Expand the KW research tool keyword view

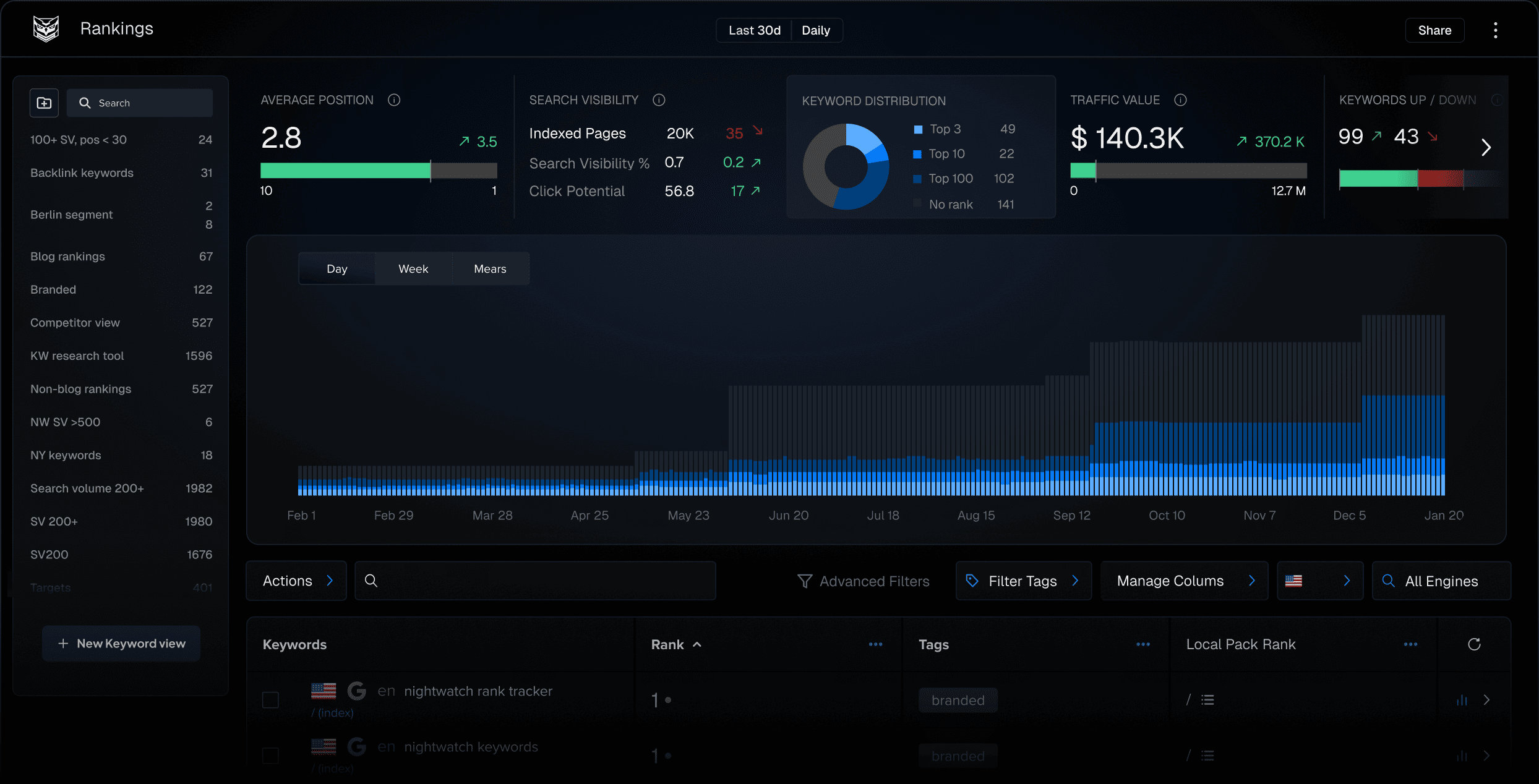[x=77, y=355]
